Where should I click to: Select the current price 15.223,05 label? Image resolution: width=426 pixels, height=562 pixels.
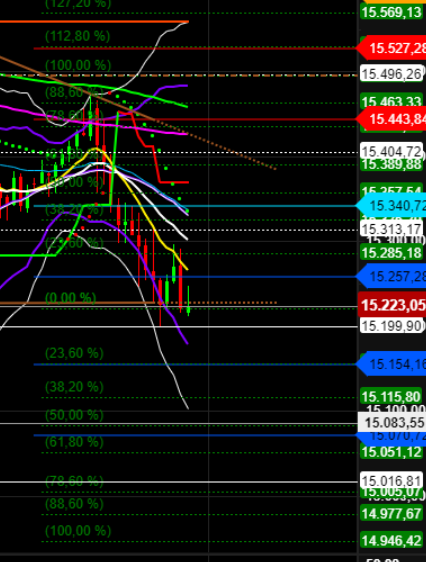[x=392, y=305]
